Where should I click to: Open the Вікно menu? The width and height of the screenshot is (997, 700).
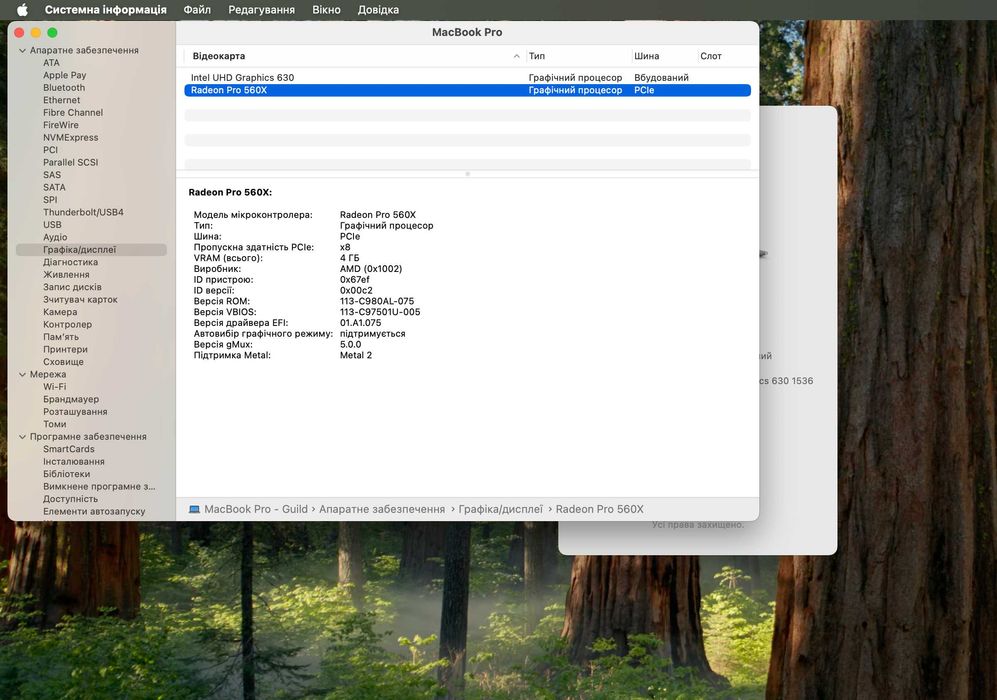coord(326,10)
